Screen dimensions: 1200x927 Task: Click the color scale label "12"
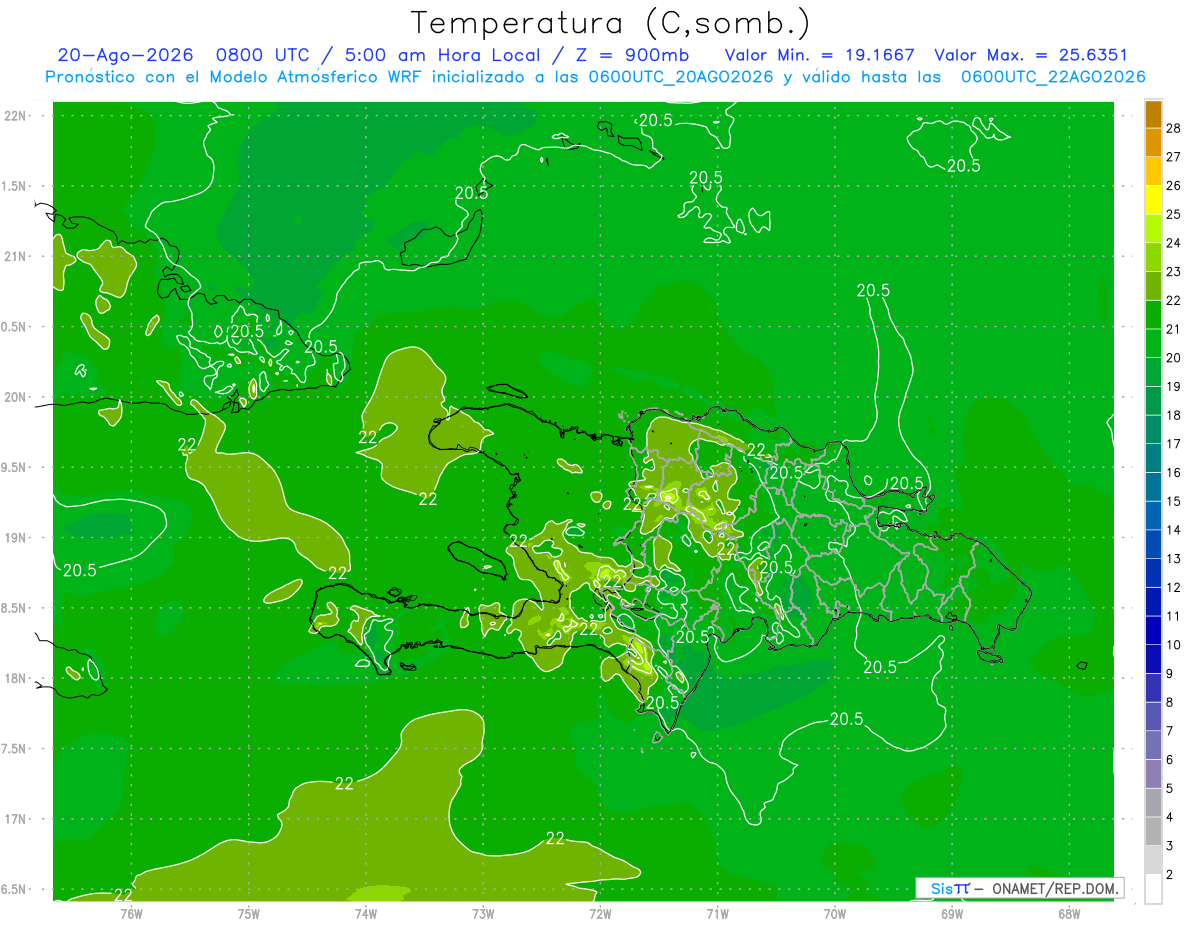(x=1174, y=588)
